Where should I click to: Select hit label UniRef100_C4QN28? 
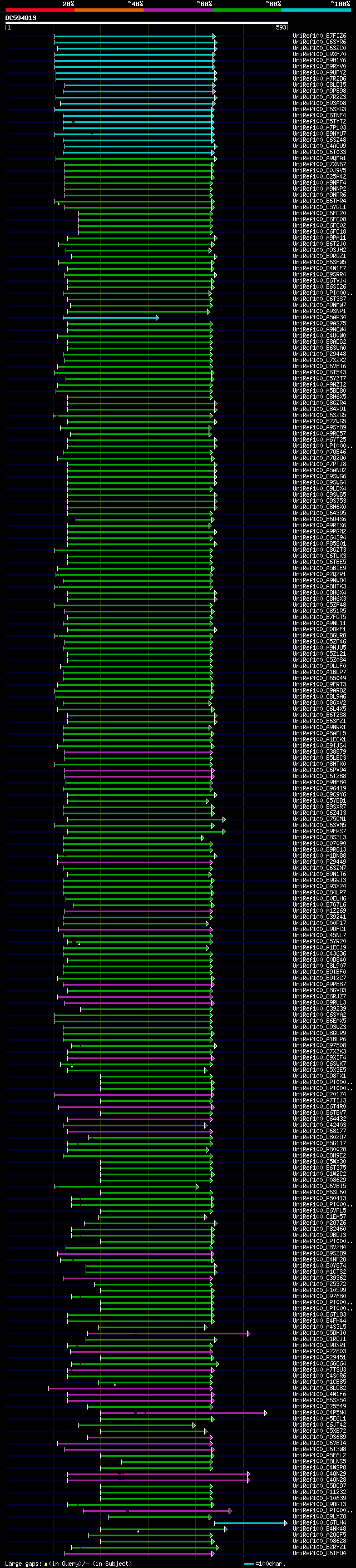tap(319, 1480)
